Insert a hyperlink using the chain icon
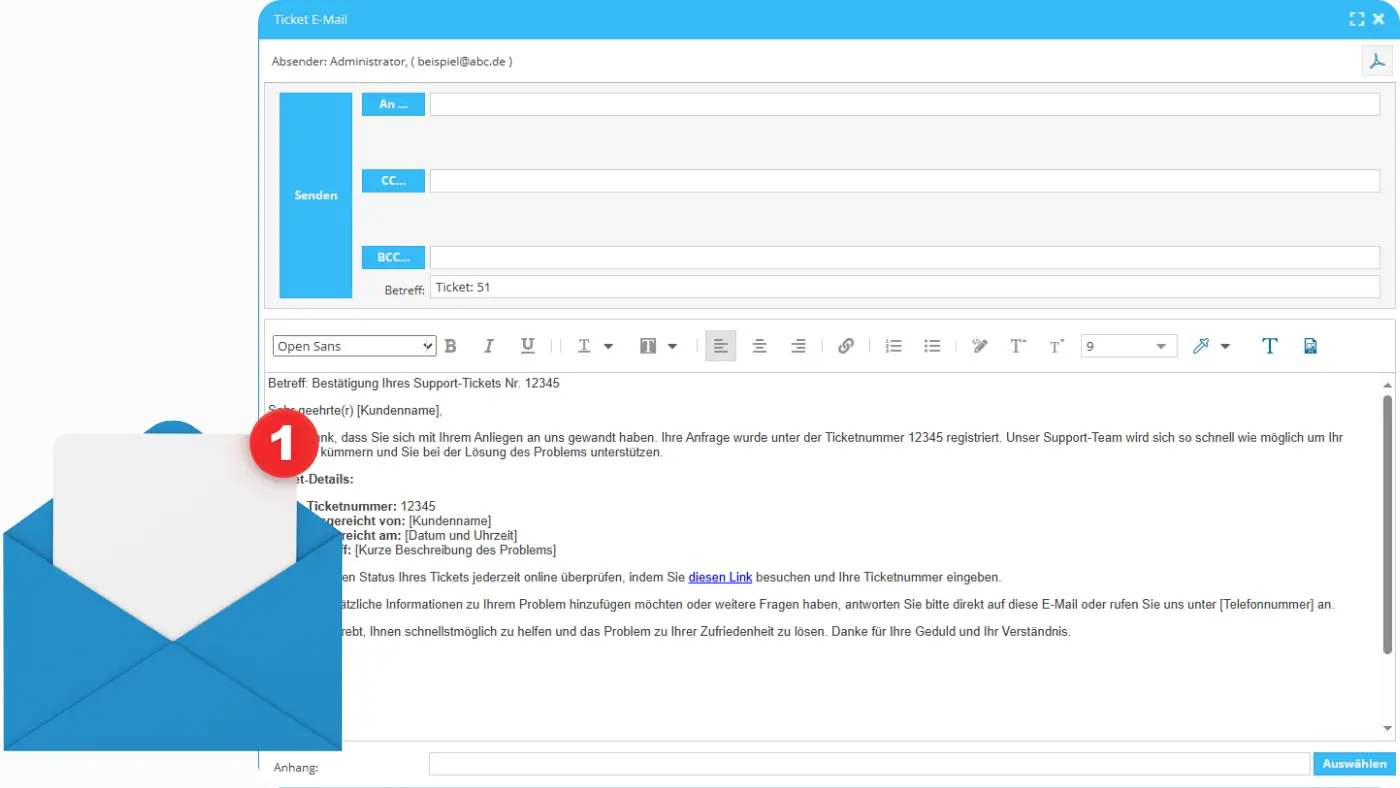The width and height of the screenshot is (1400, 788). 846,345
